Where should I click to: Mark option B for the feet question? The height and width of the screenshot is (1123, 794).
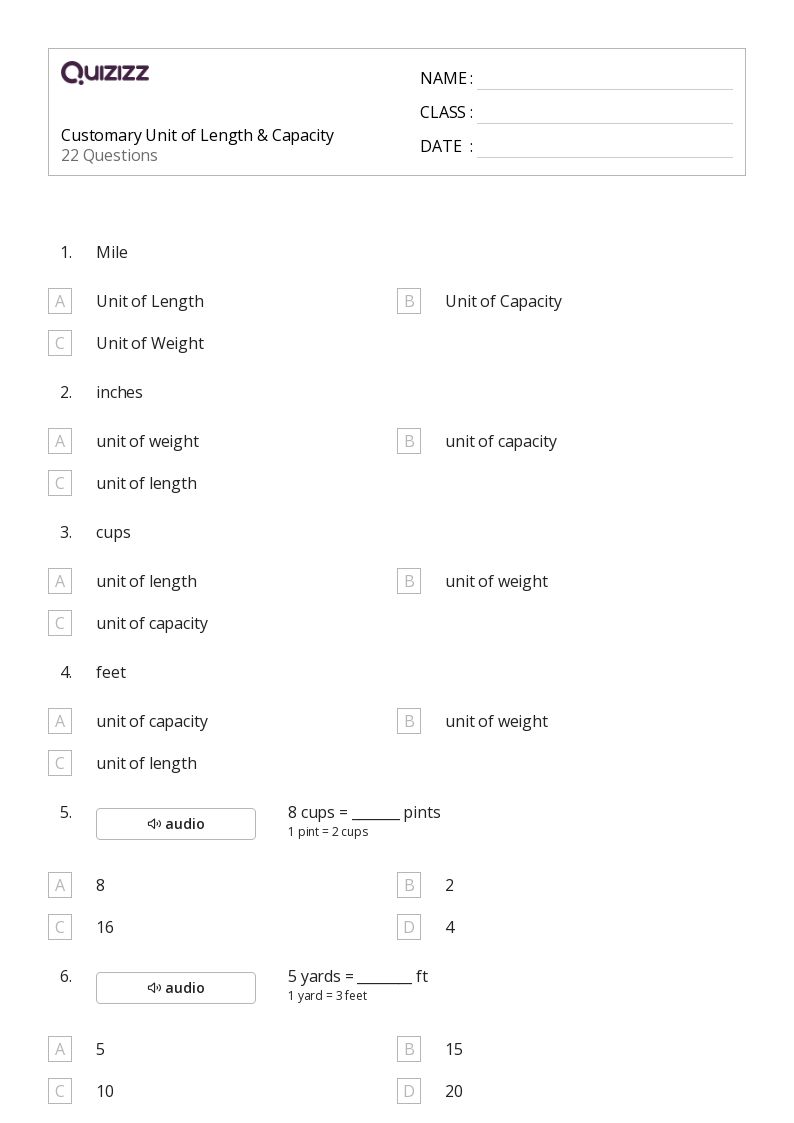click(409, 721)
